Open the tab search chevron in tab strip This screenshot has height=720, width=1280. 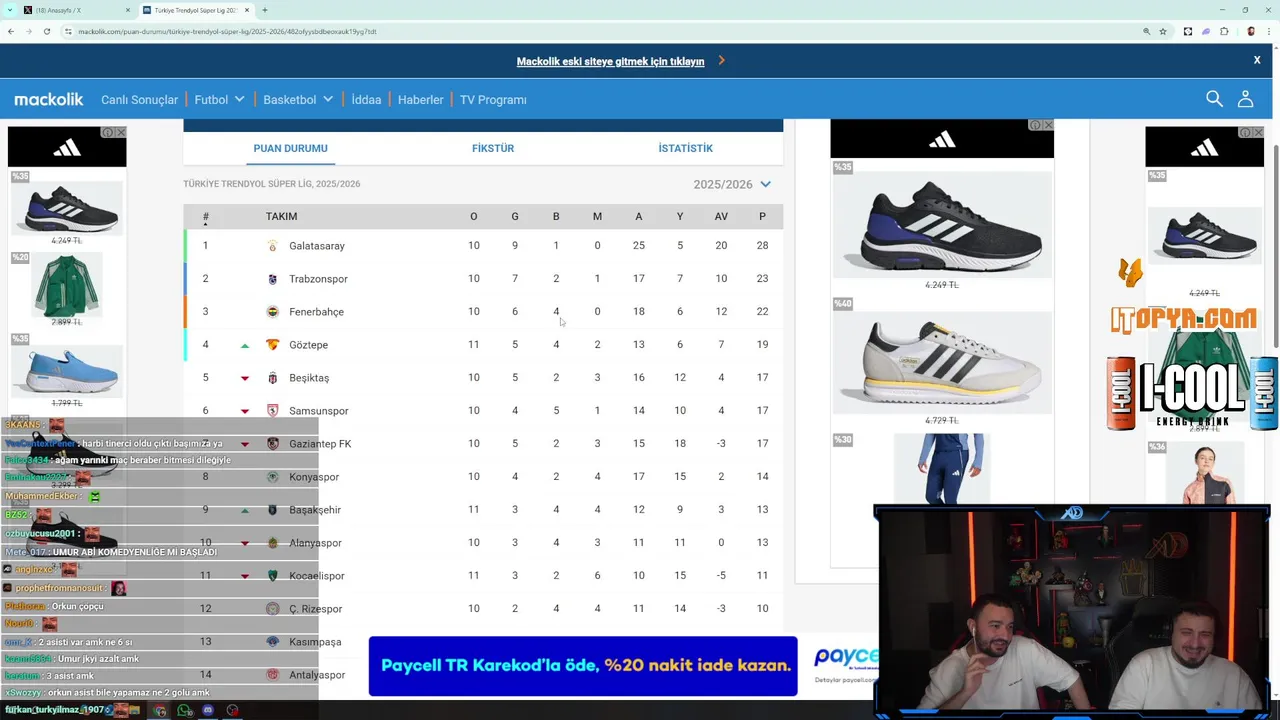10,10
